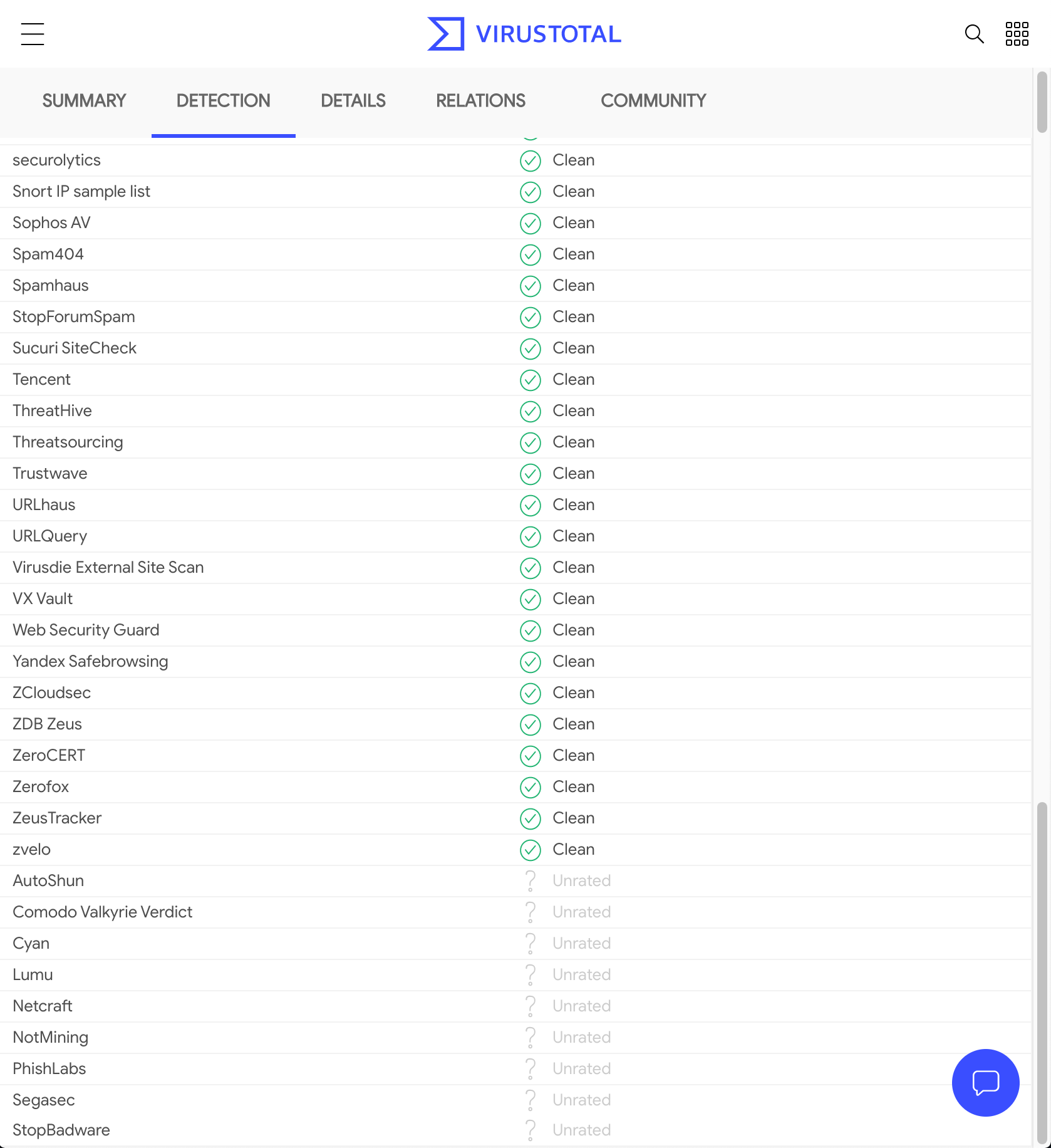Click the check icon for ThreatHive

(531, 411)
